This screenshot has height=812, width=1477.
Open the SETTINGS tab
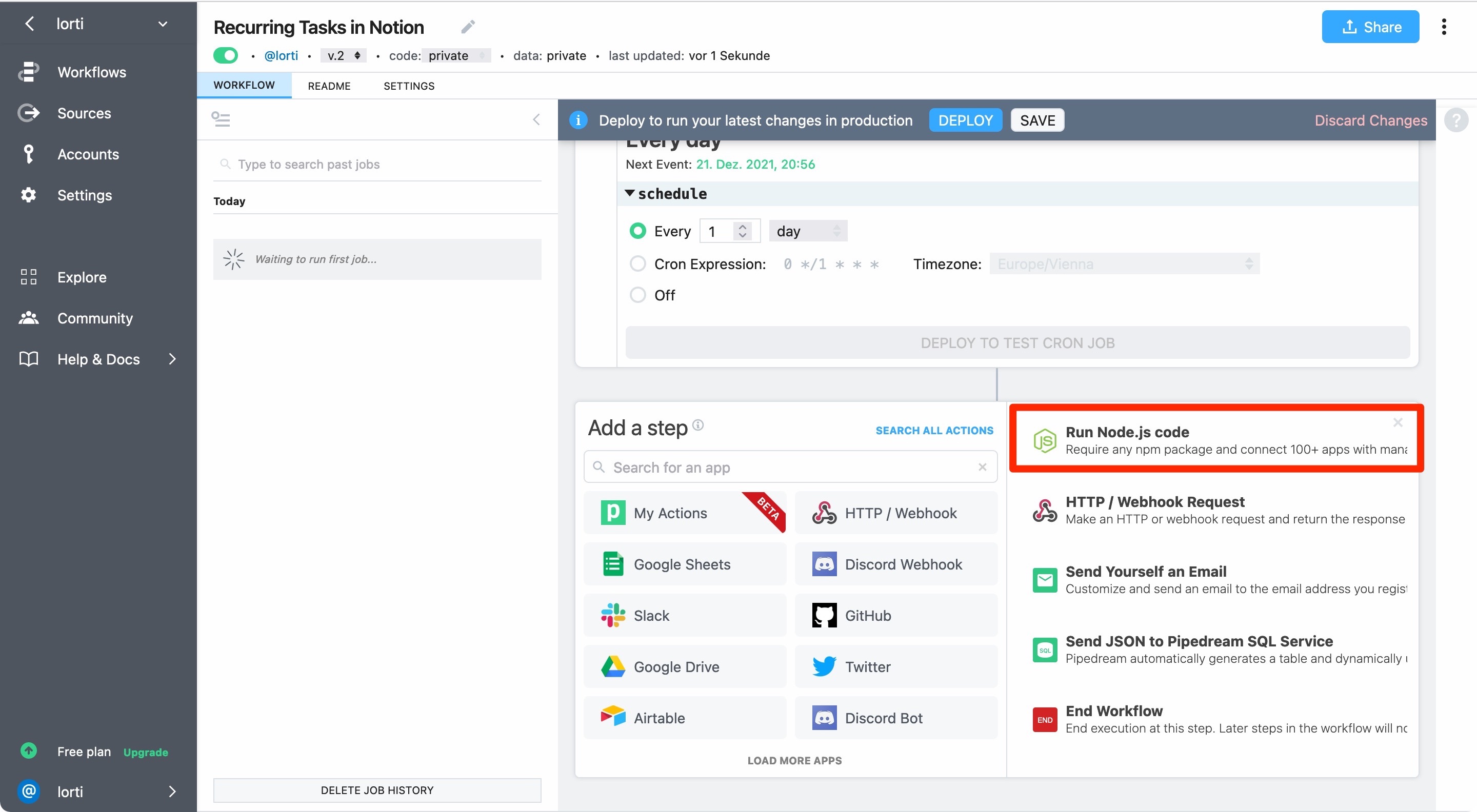tap(409, 86)
